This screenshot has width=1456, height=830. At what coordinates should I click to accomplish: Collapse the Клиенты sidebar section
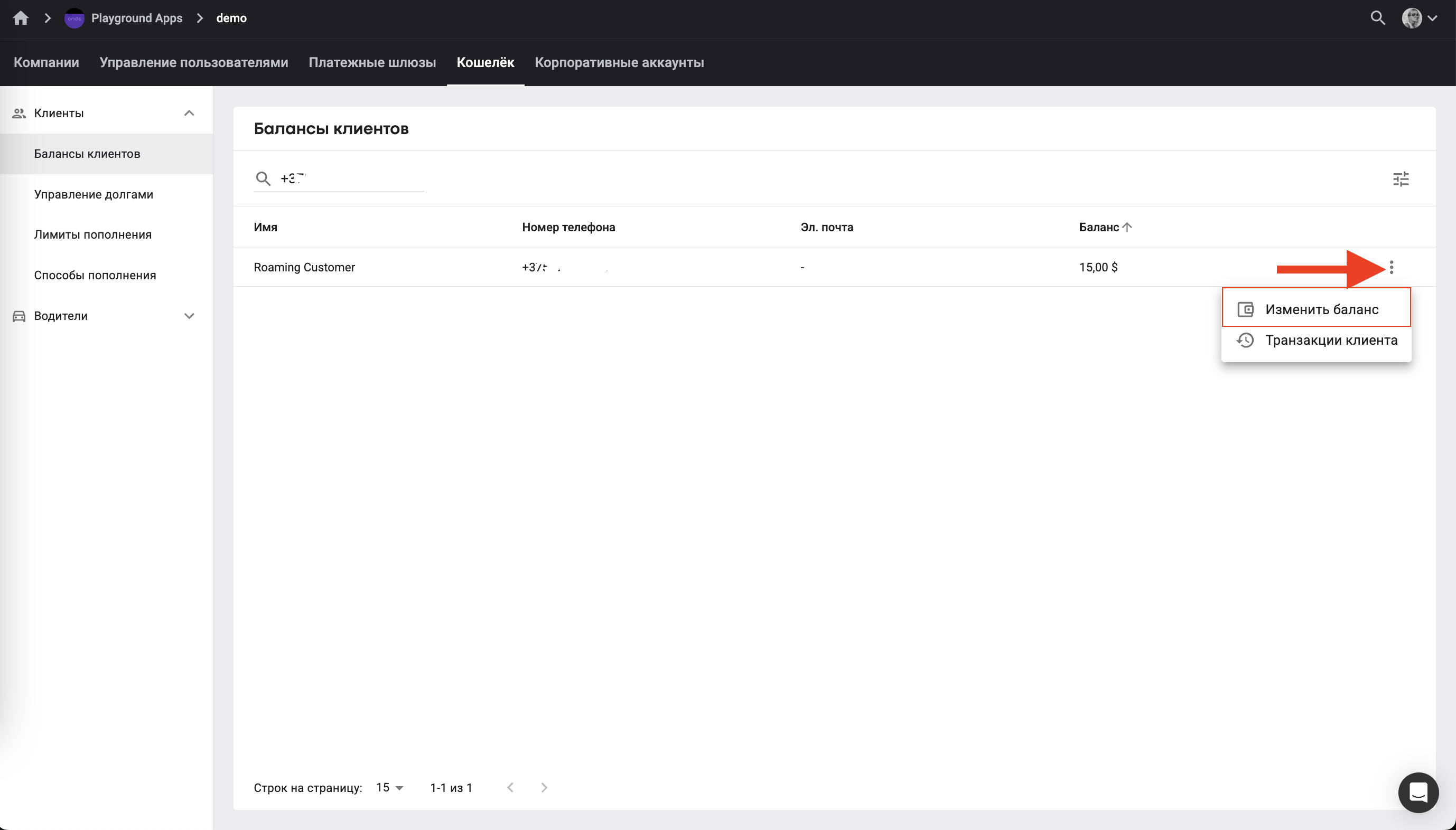189,113
